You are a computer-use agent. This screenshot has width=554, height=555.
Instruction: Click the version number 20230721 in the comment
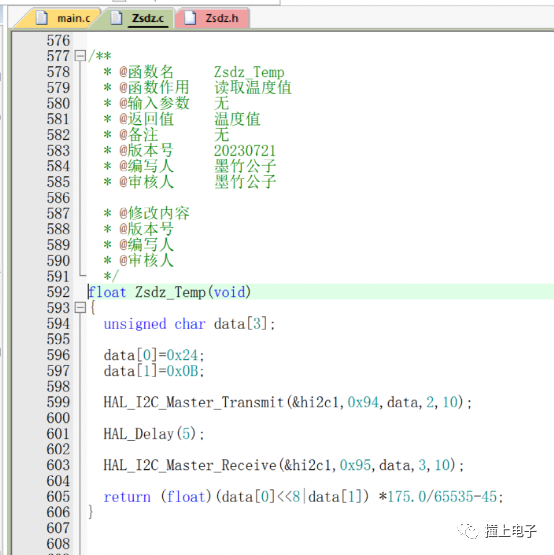(x=245, y=151)
